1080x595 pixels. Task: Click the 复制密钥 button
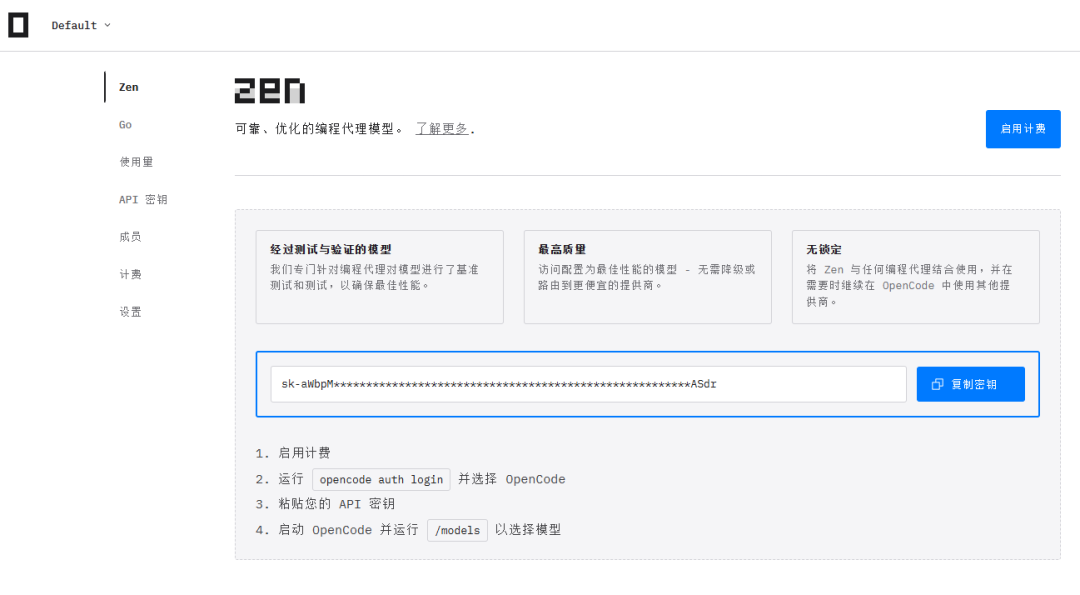pyautogui.click(x=970, y=384)
